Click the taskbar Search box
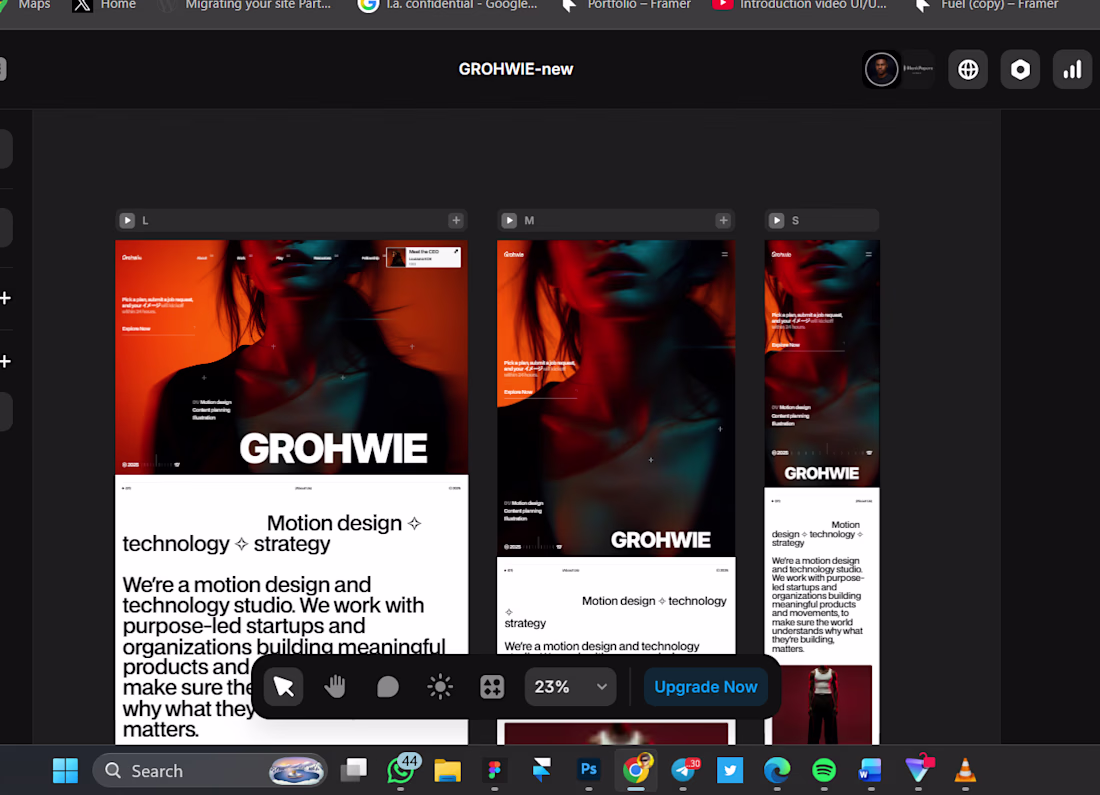This screenshot has height=795, width=1100. point(210,770)
